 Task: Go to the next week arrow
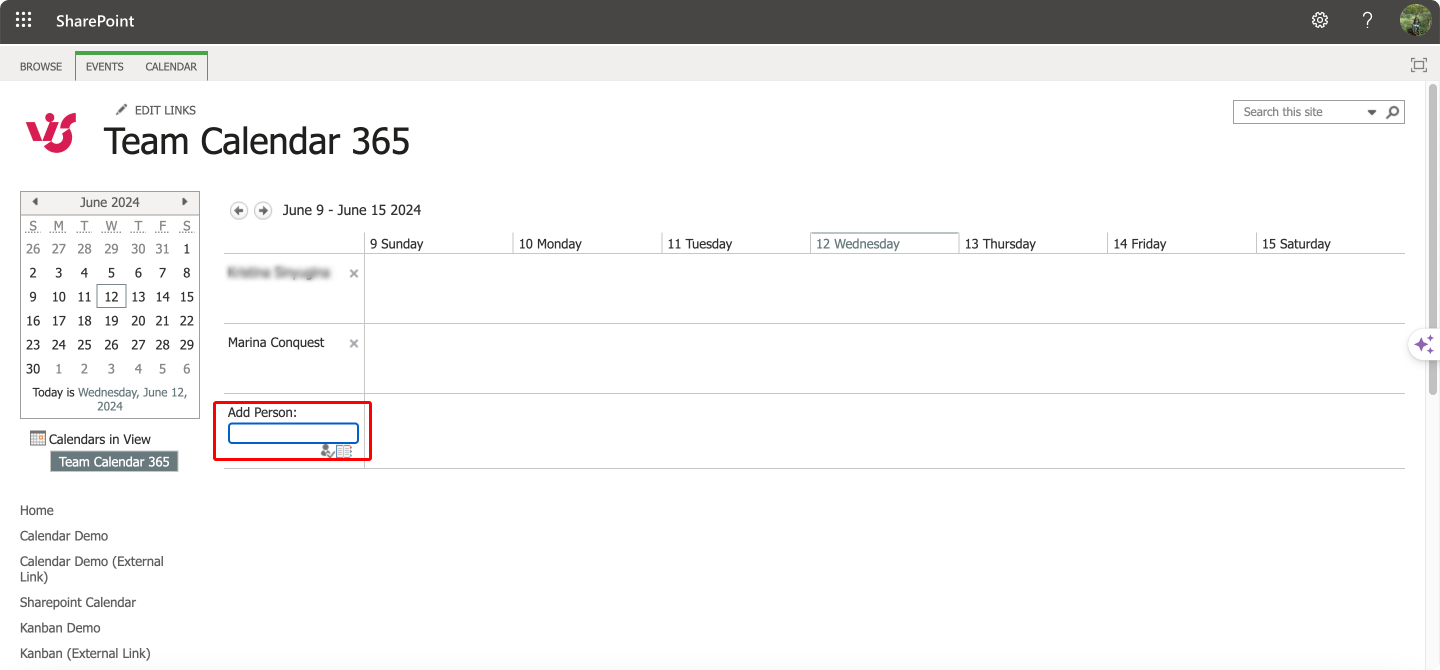[263, 210]
